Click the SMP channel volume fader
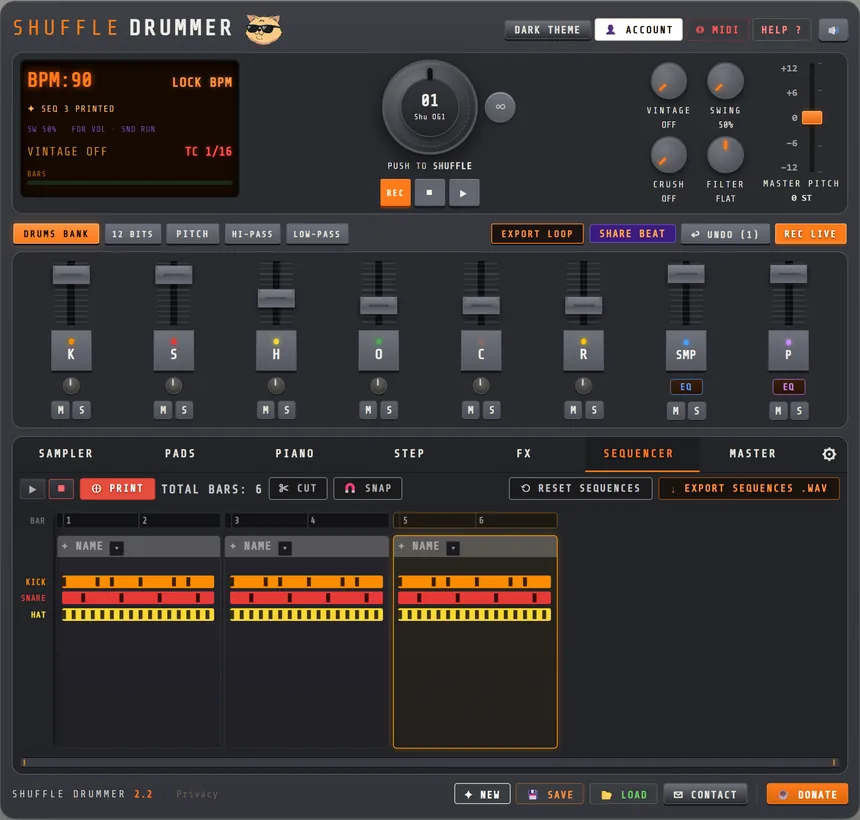Image resolution: width=860 pixels, height=820 pixels. coord(686,273)
